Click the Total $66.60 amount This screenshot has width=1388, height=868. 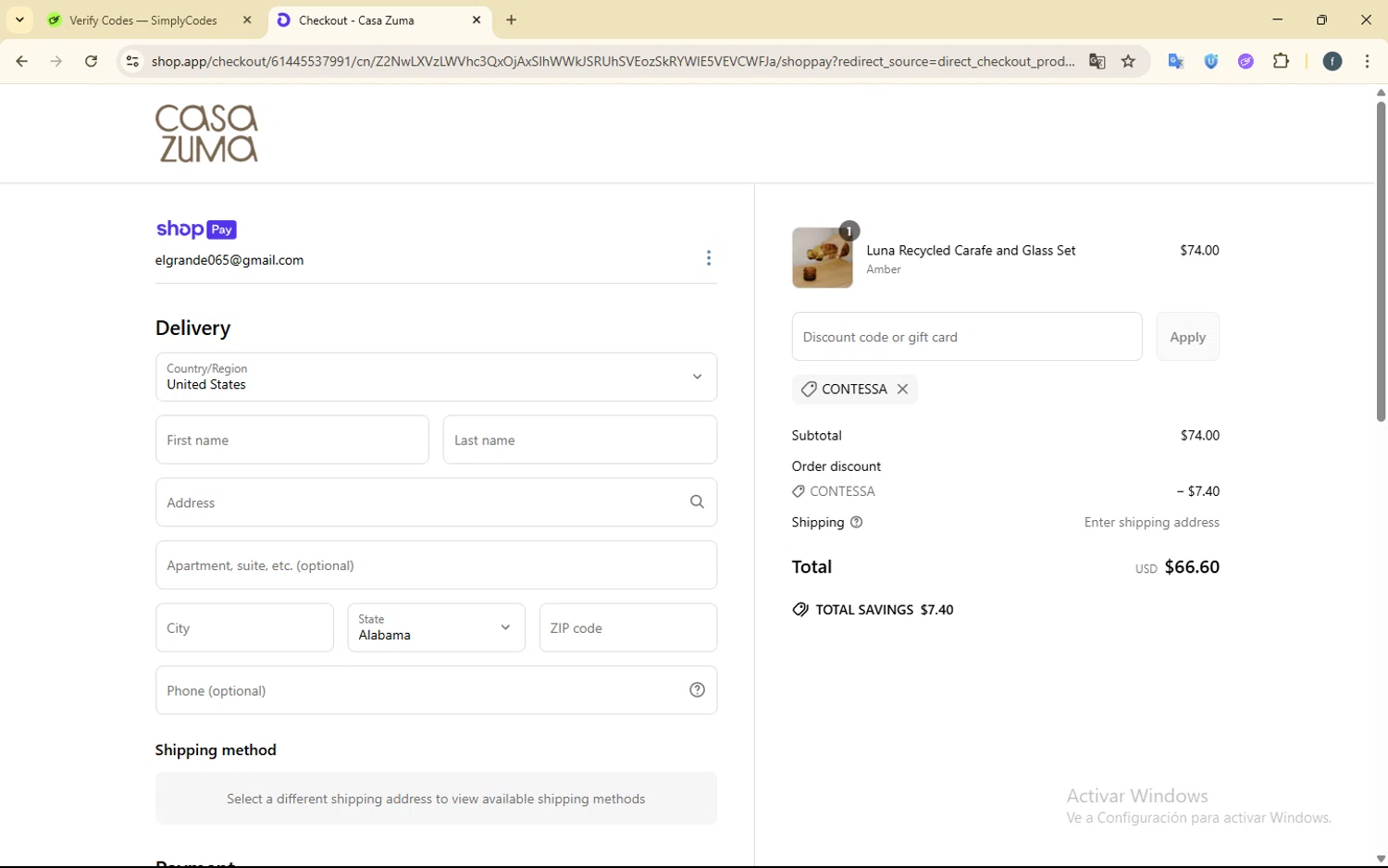pos(1192,567)
